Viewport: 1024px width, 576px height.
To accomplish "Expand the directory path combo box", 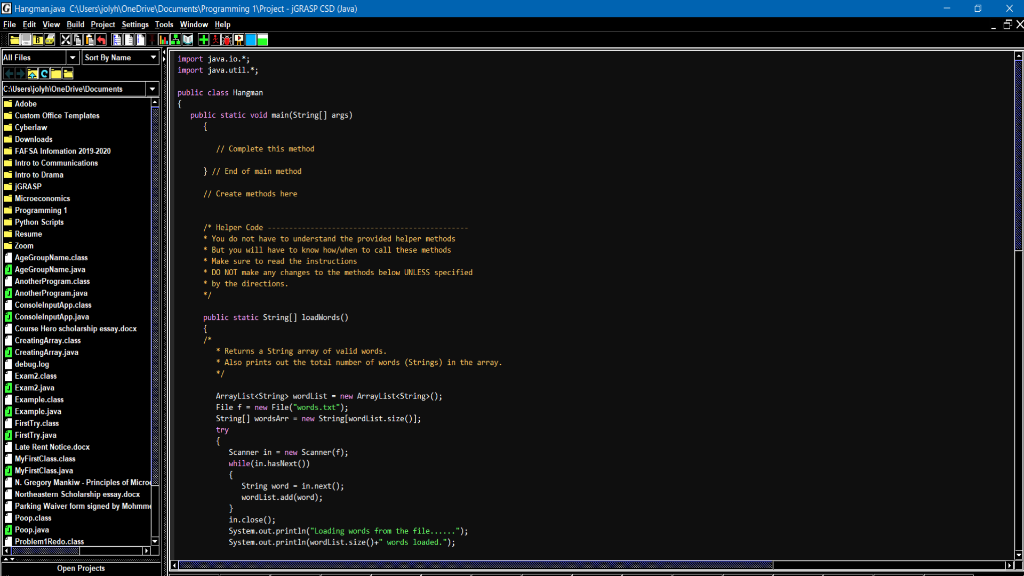I will 152,89.
